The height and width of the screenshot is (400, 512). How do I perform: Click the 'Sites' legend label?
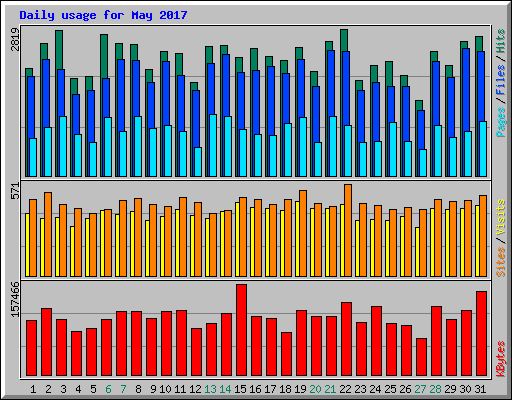click(501, 262)
